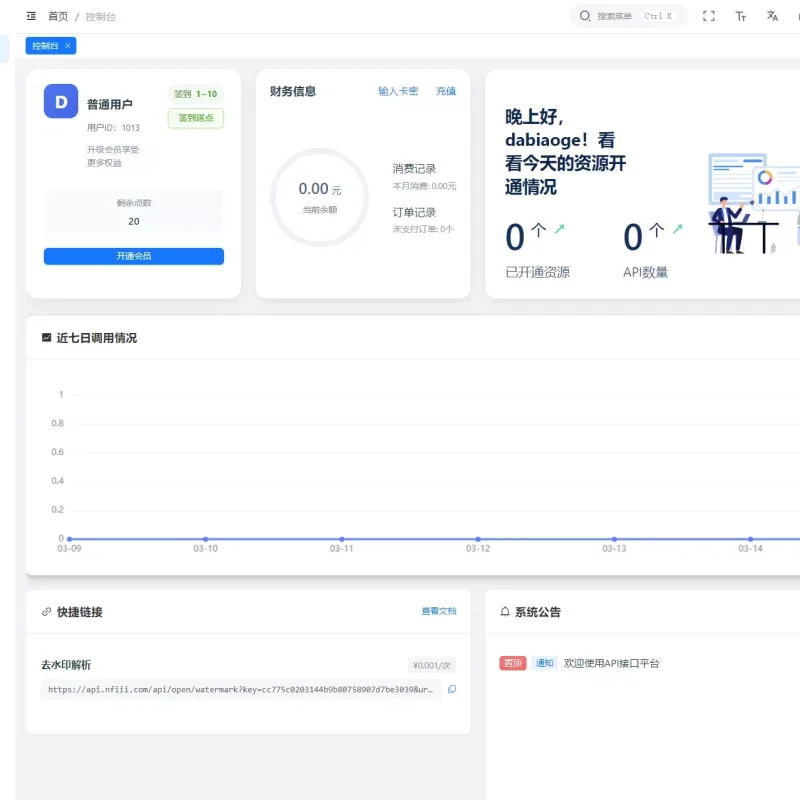The image size is (800, 800).
Task: Click 本月消费: 0.00元 text
Action: pyautogui.click(x=424, y=186)
